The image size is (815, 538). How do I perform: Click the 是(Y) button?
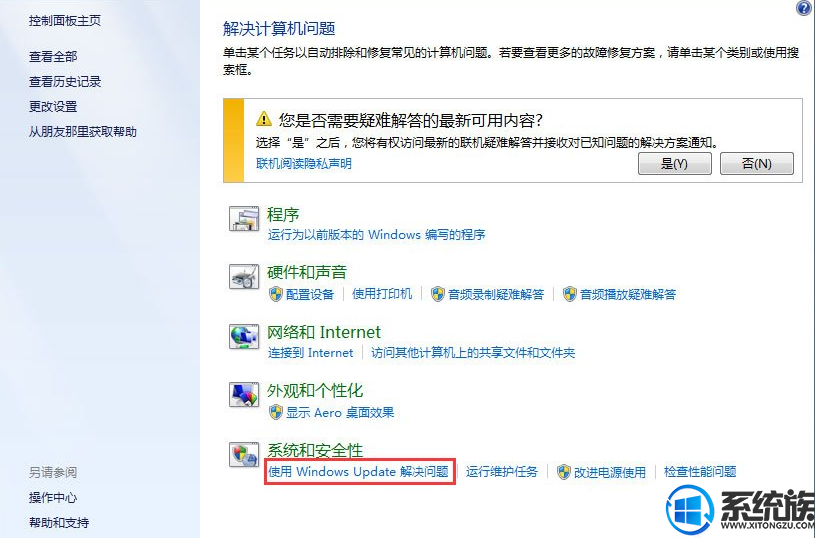pos(675,164)
